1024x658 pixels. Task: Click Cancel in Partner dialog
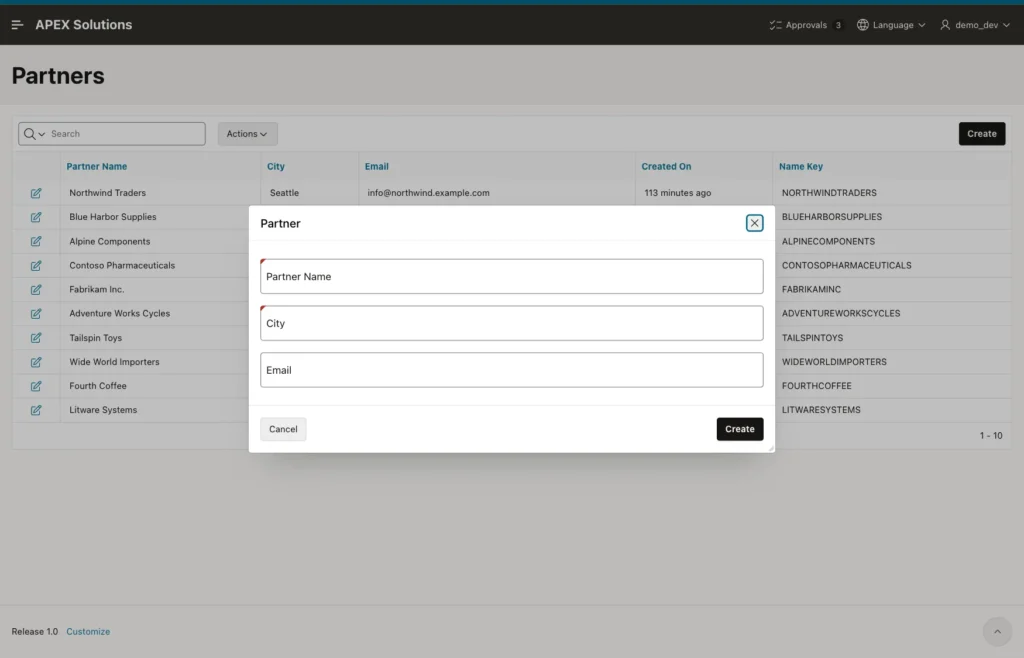point(283,429)
